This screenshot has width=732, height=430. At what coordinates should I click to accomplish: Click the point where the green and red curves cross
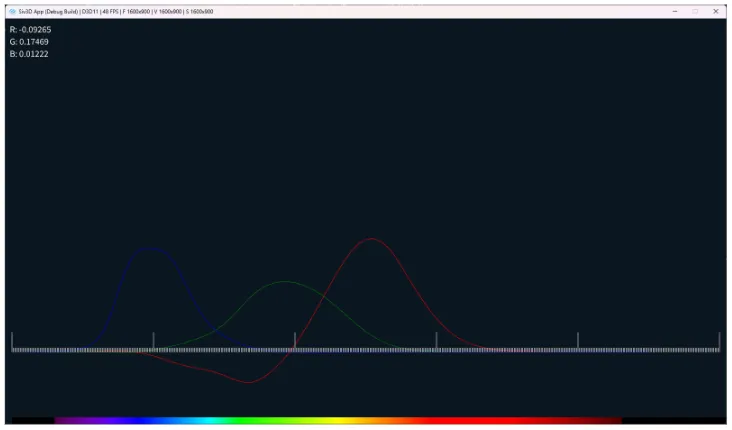[324, 295]
